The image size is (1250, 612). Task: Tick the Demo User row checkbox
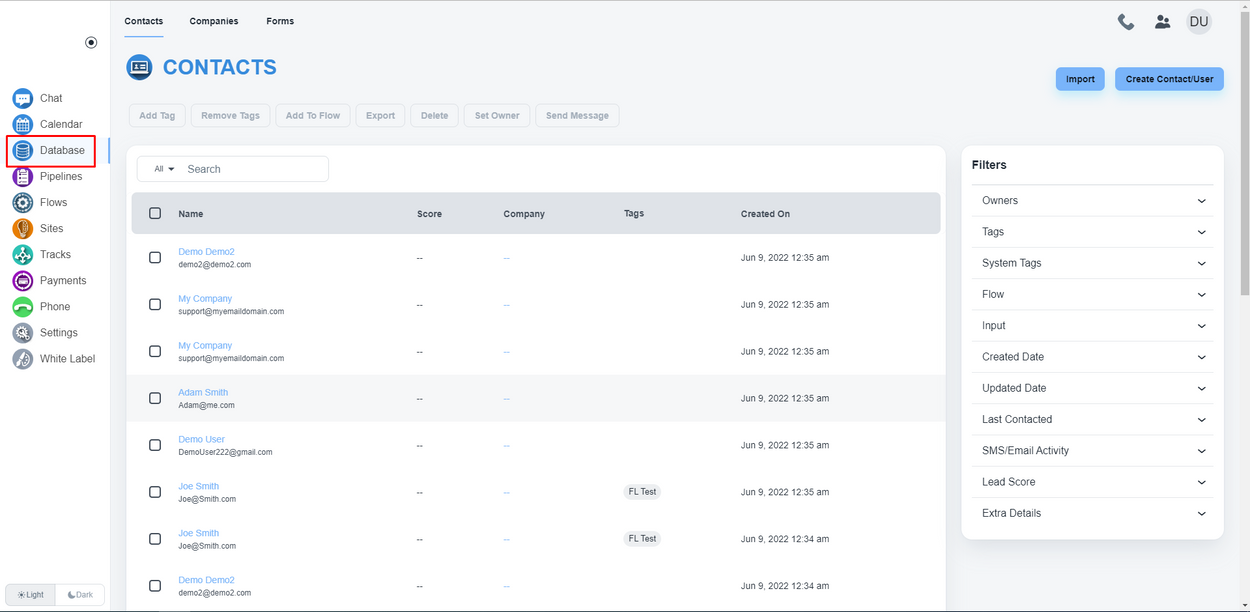(x=155, y=445)
